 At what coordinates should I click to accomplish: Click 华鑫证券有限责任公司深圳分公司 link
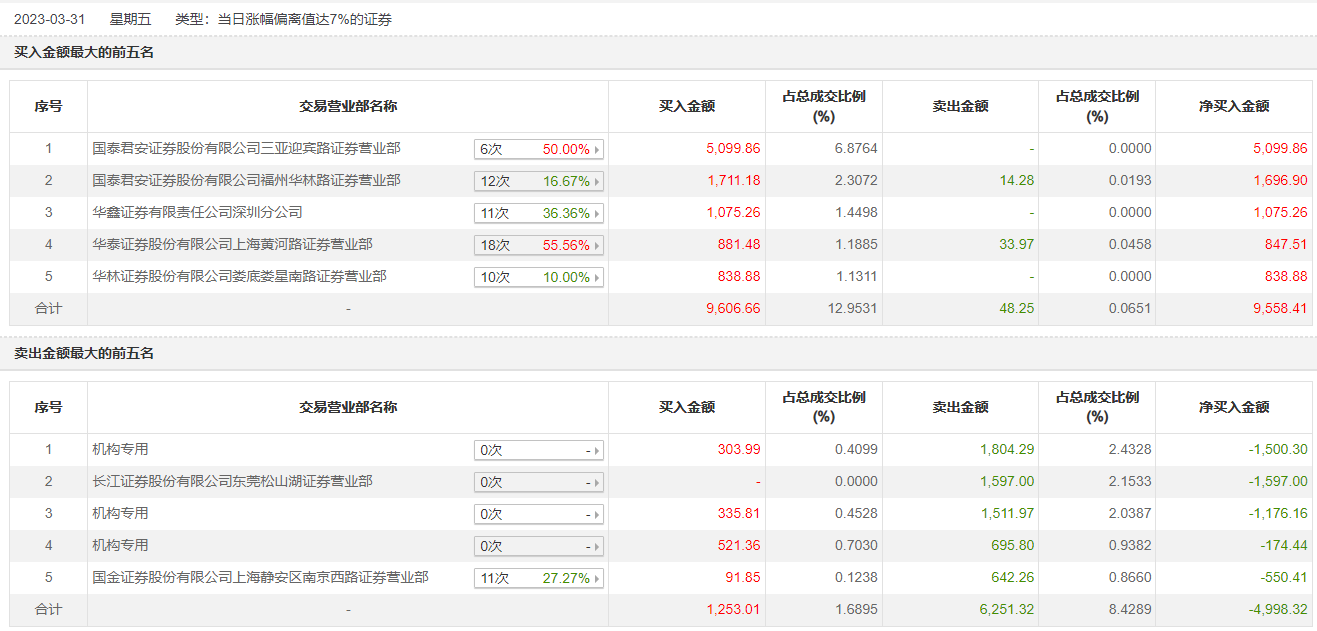(x=197, y=212)
